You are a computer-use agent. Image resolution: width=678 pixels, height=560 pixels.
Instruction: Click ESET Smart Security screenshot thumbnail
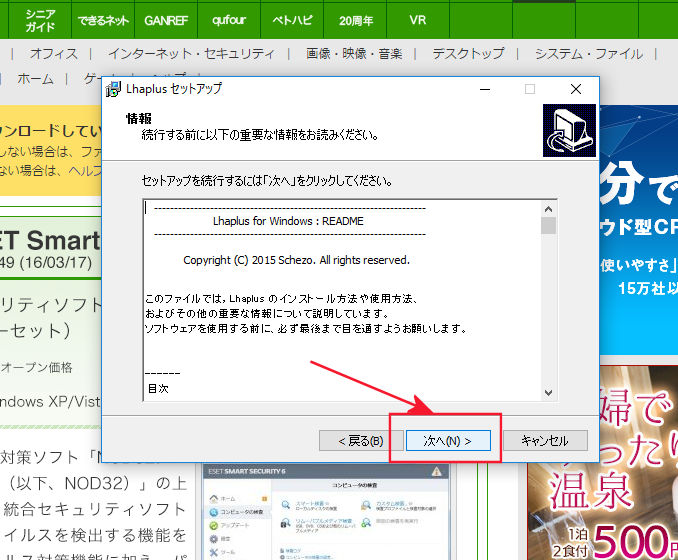326,512
